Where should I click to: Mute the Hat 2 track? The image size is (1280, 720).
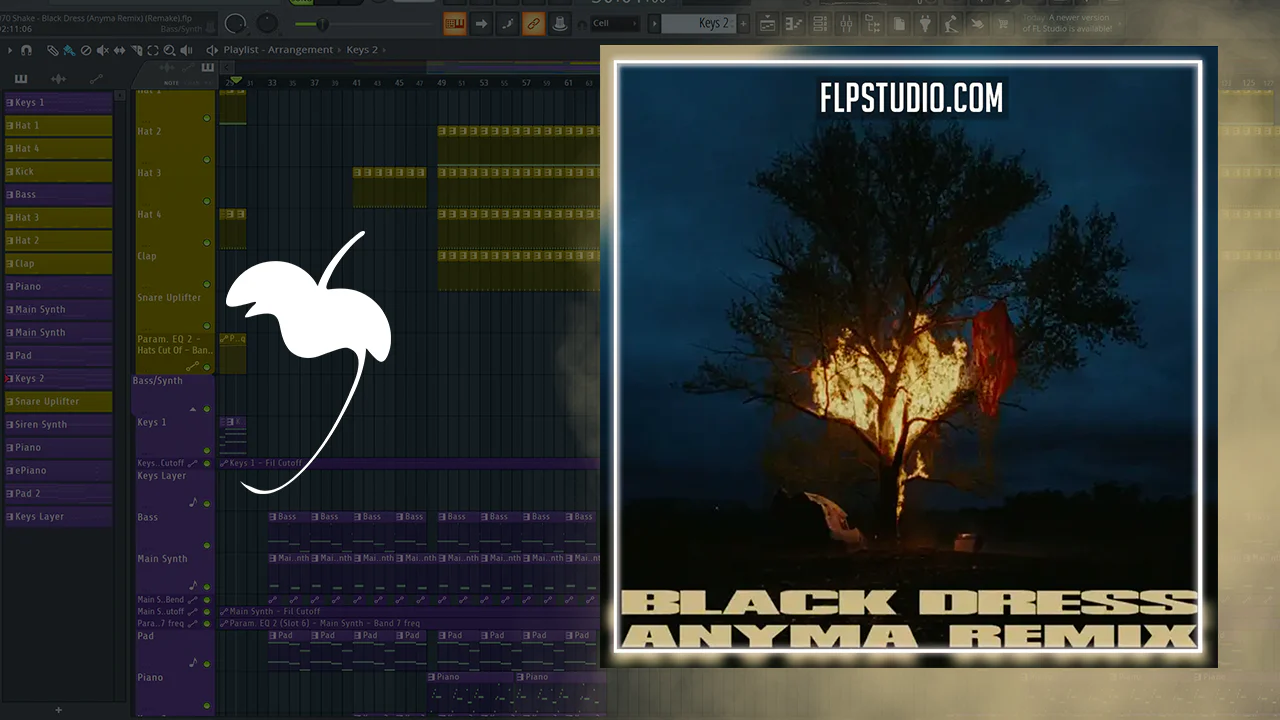tap(207, 160)
